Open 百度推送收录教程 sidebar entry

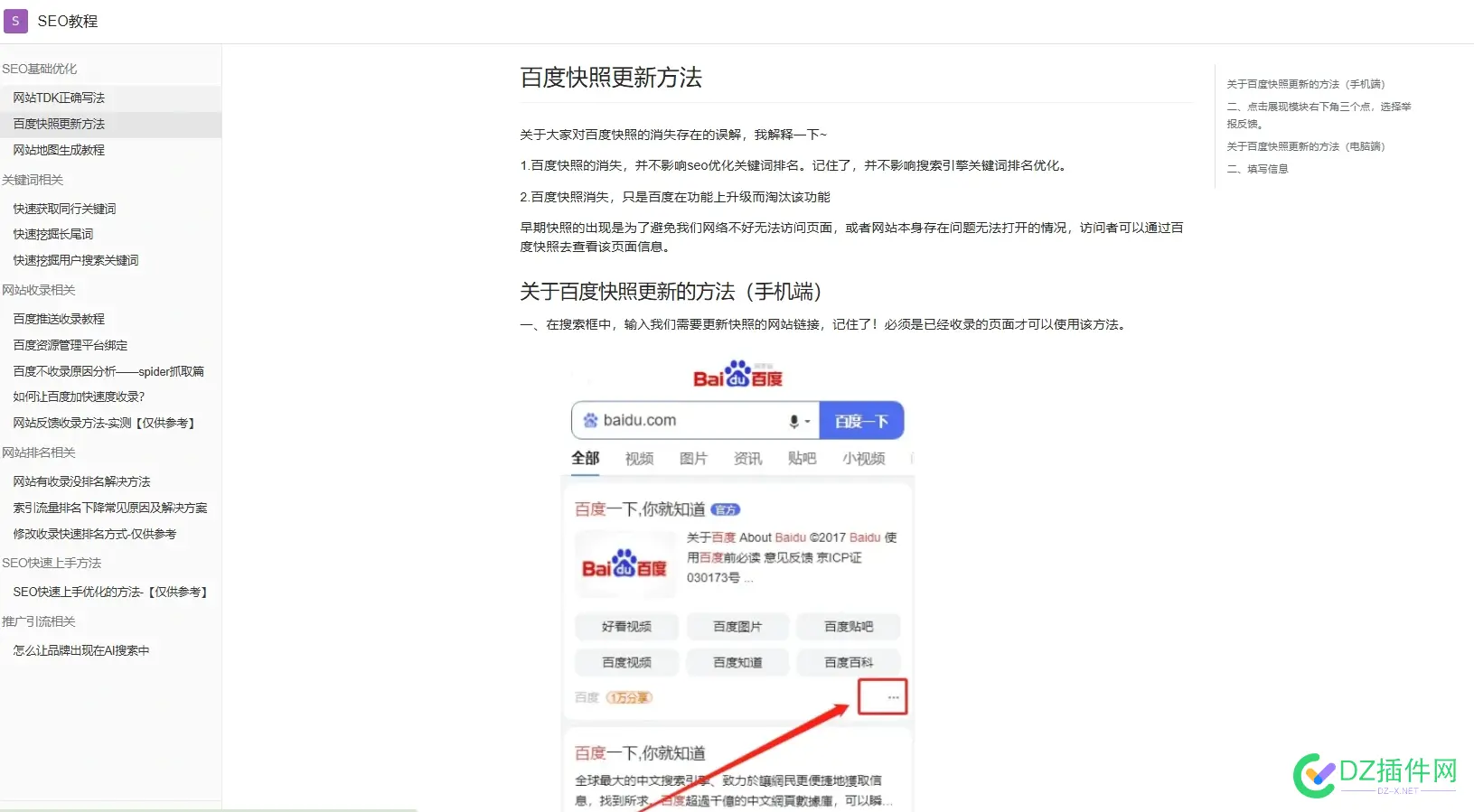click(59, 319)
